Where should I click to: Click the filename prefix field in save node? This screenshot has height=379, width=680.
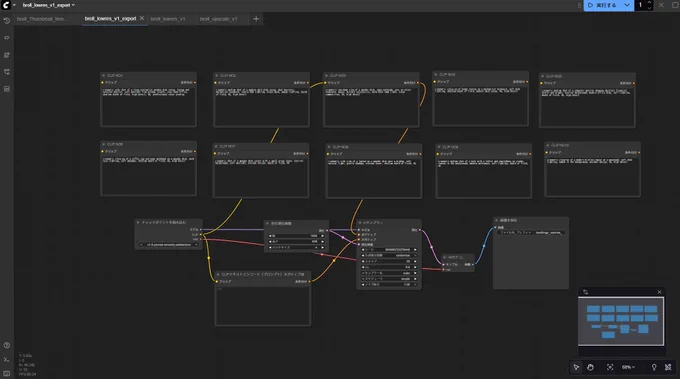(530, 232)
